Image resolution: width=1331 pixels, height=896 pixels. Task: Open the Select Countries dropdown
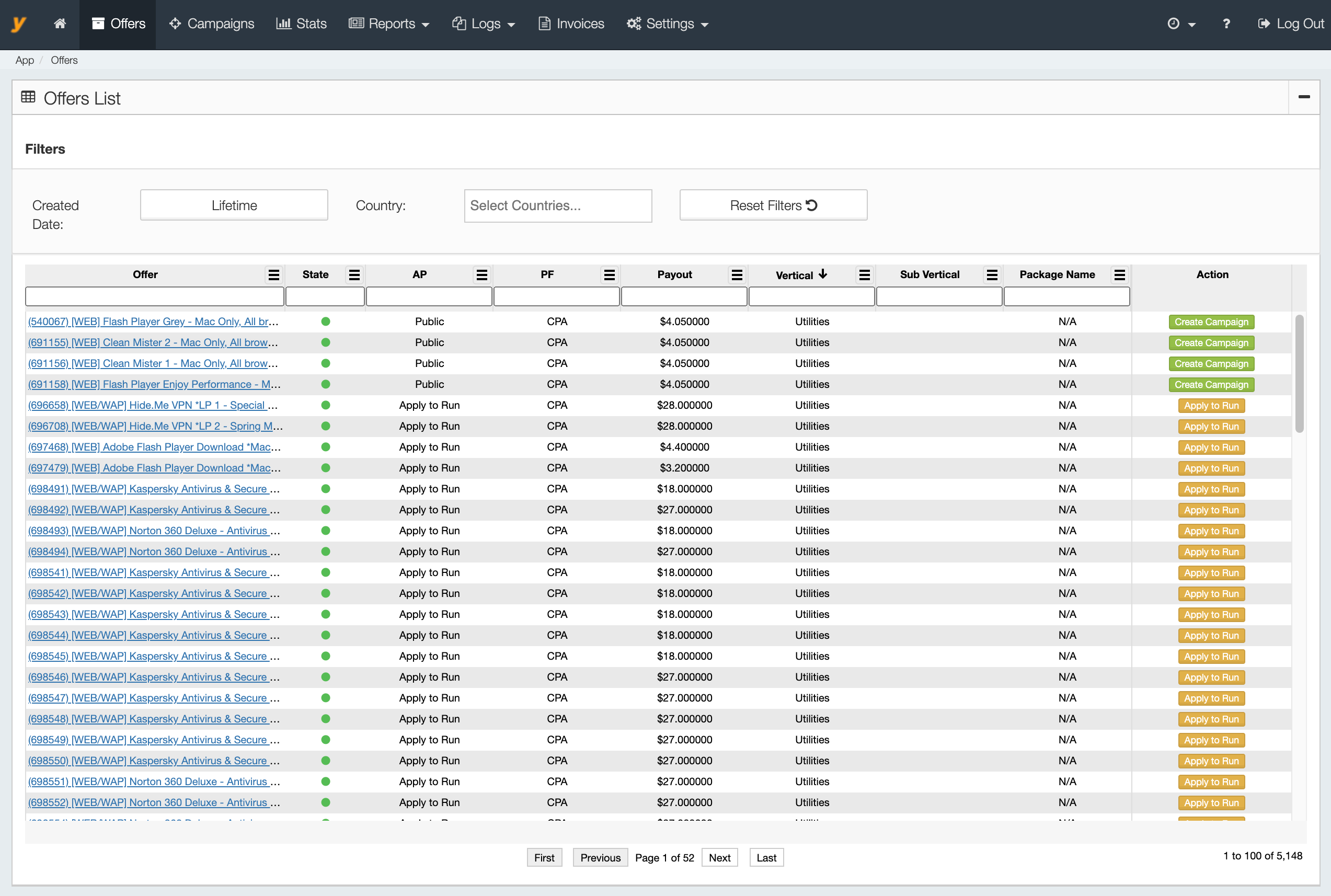pos(558,206)
